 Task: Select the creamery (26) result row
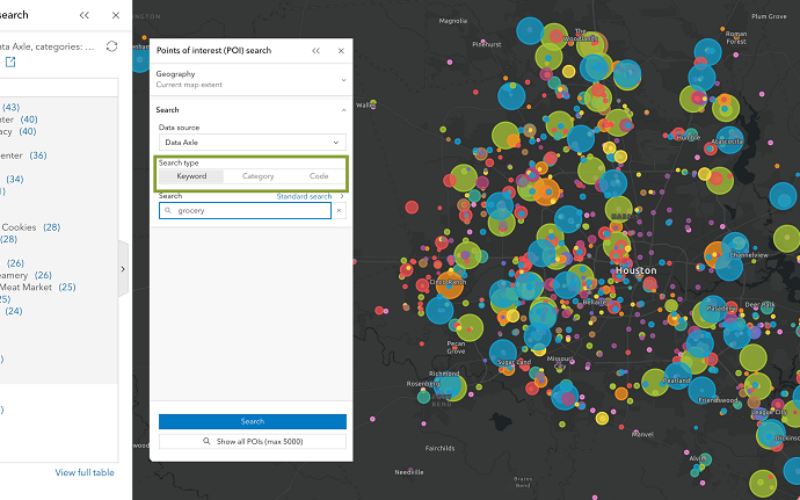pyautogui.click(x=26, y=275)
